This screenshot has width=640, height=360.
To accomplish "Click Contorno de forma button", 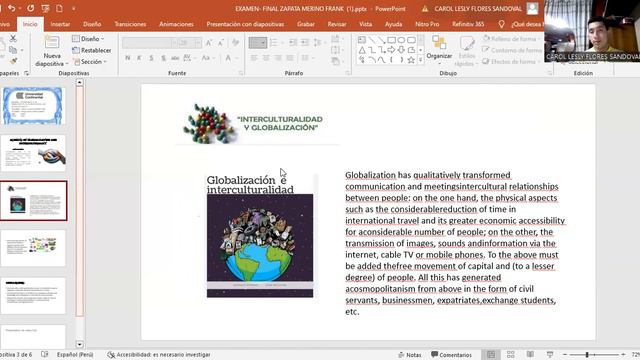I will [x=512, y=50].
